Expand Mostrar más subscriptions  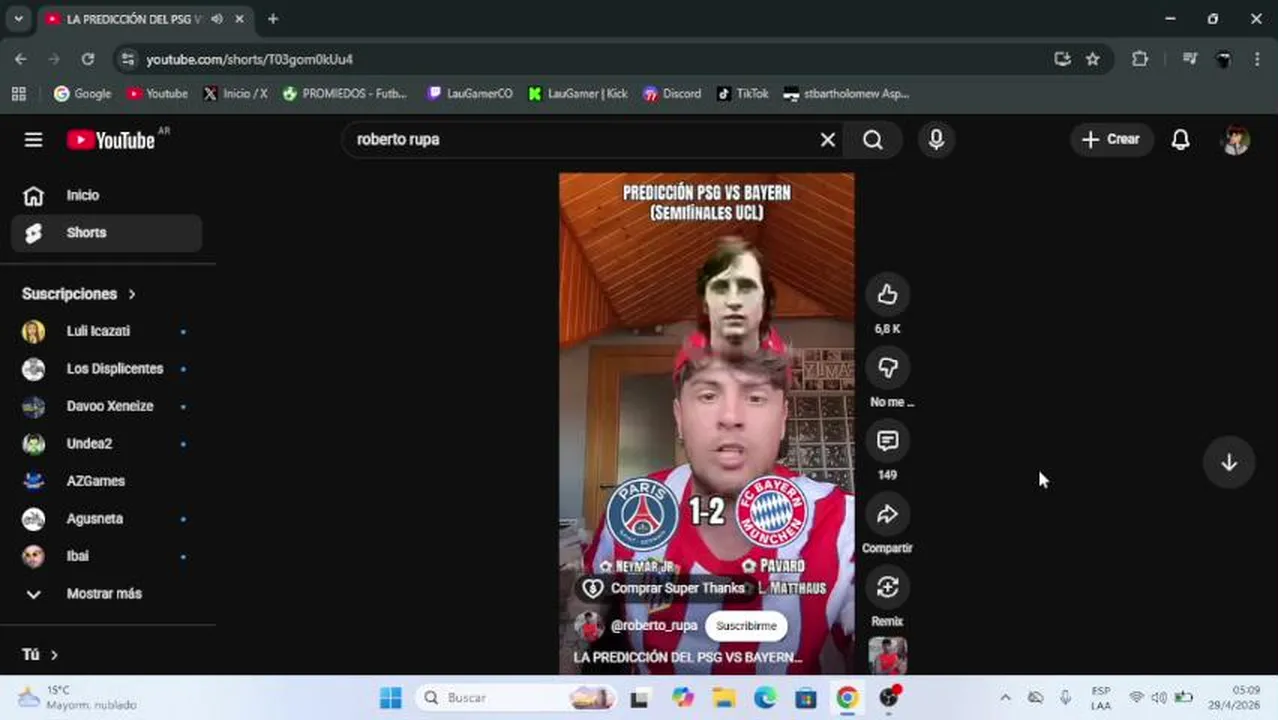(x=107, y=594)
